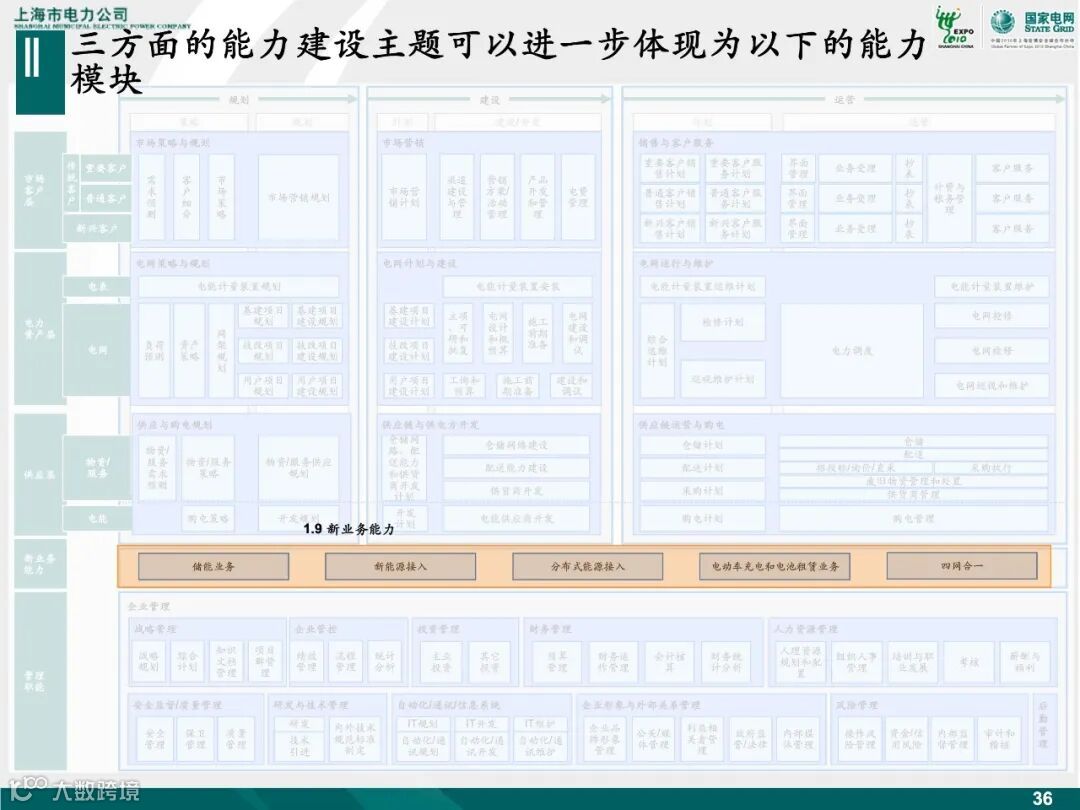Click the 市场策略与规划 section heading
The image size is (1080, 810).
[x=172, y=143]
